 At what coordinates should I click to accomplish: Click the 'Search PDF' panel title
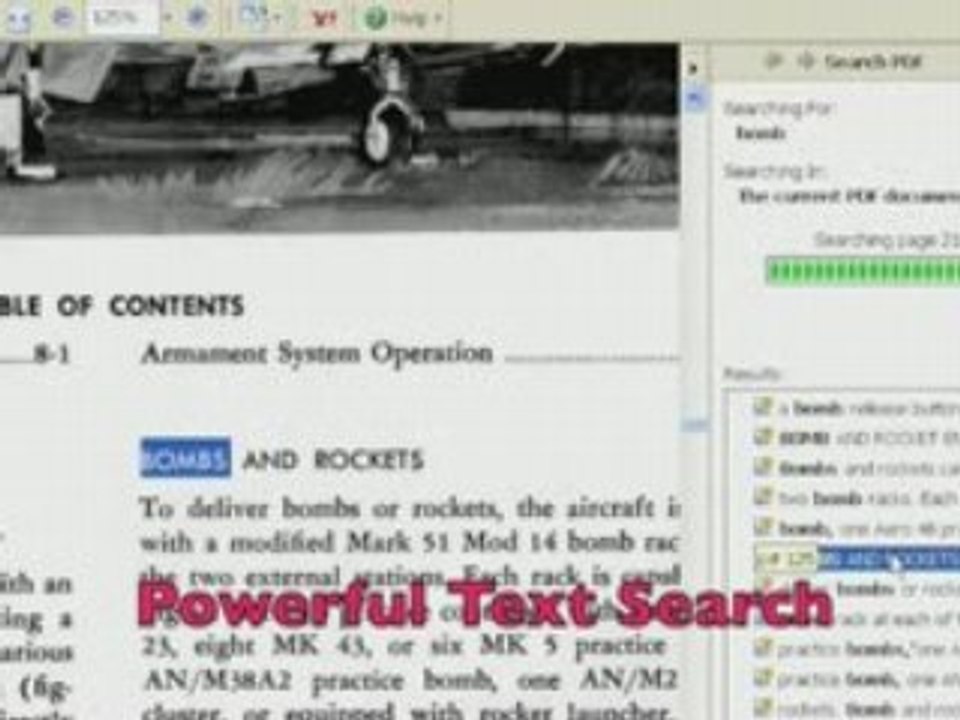point(873,61)
